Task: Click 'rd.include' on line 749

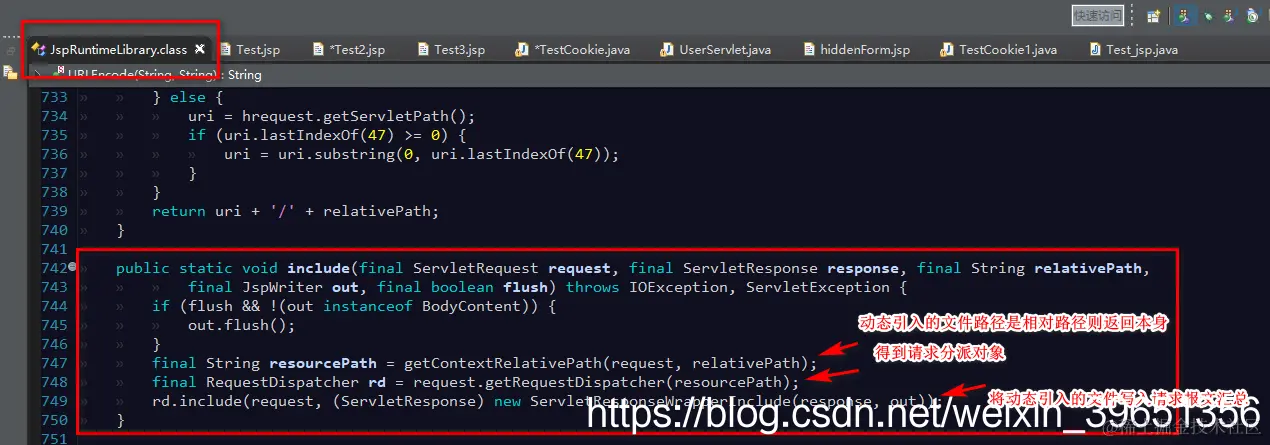Action: tap(197, 401)
